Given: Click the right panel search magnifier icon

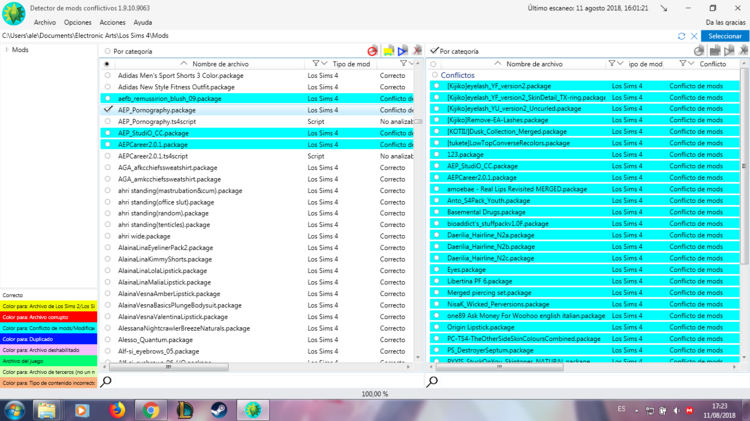Looking at the screenshot, I should click(432, 381).
